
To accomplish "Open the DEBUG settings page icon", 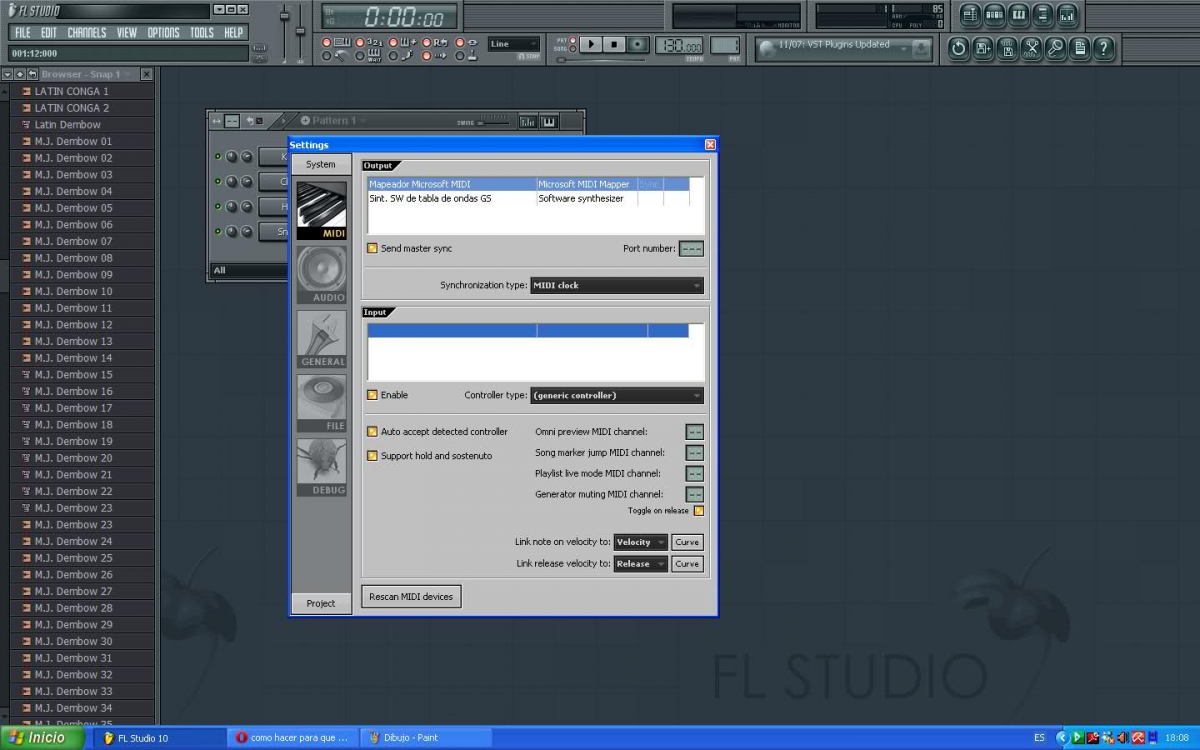I will 321,467.
